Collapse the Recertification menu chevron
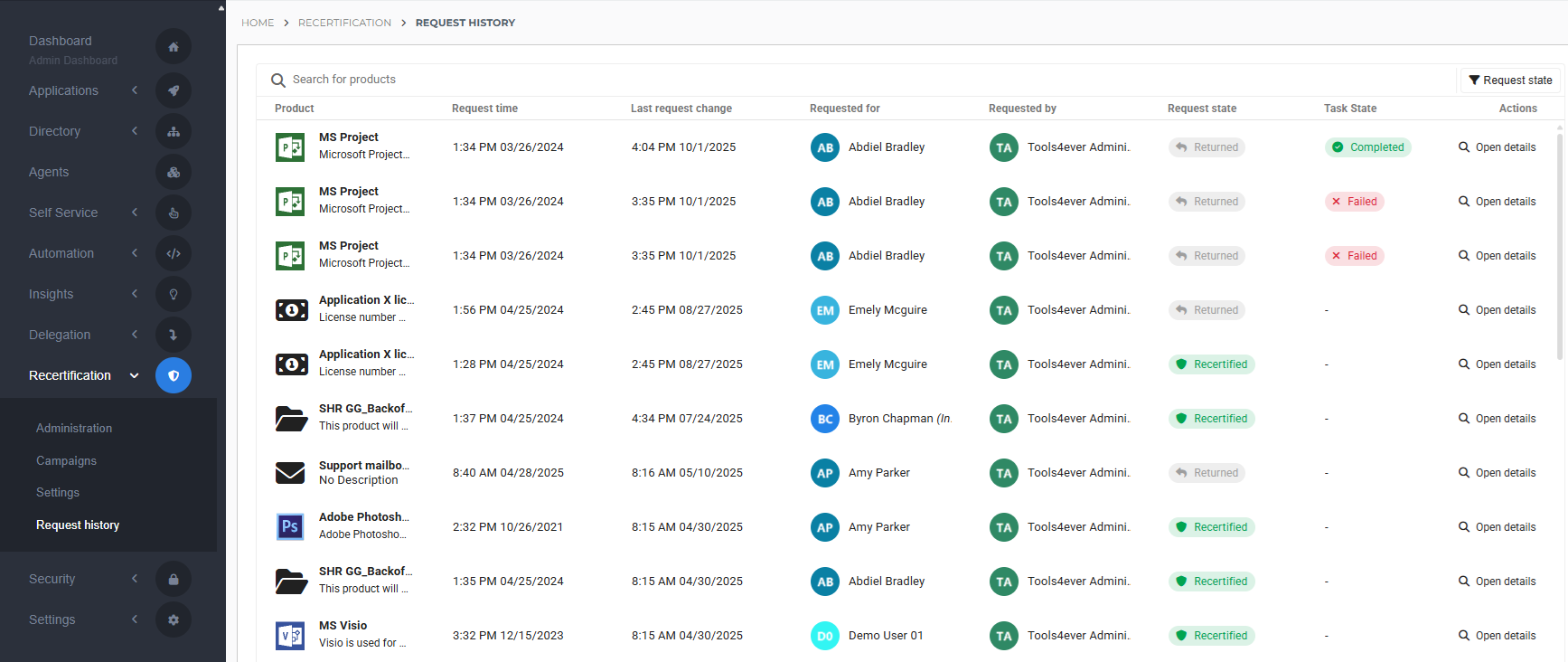1568x662 pixels. pos(135,375)
